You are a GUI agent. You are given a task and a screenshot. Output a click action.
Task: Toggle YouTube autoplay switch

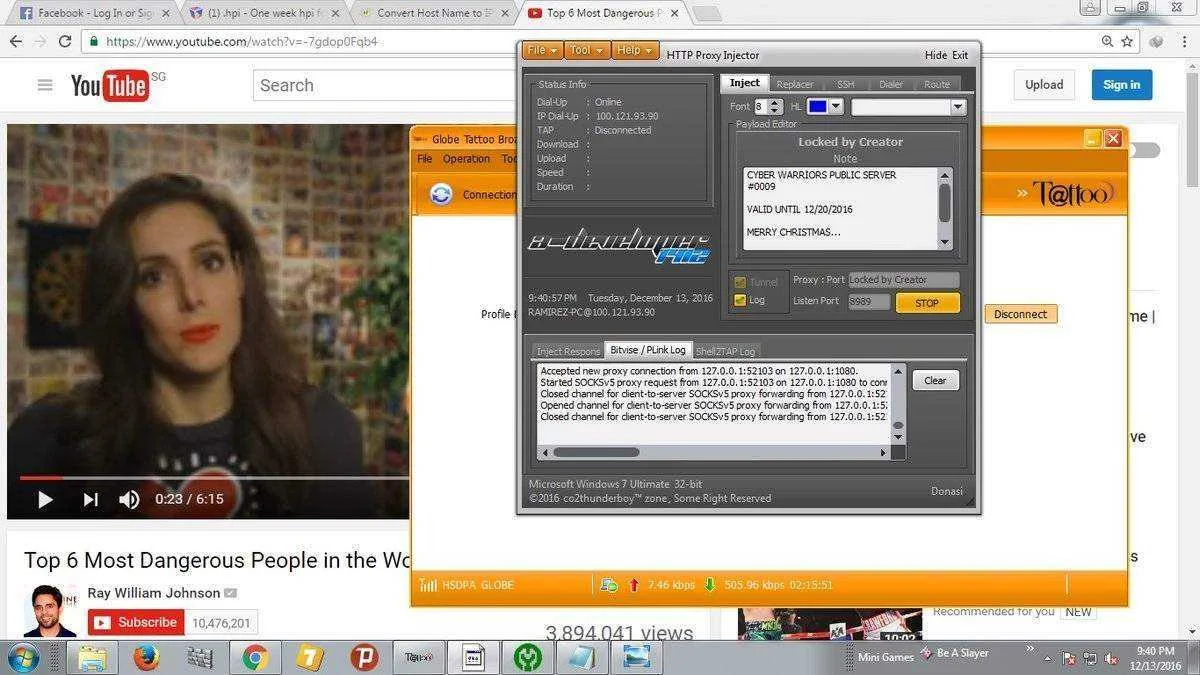pos(1145,151)
